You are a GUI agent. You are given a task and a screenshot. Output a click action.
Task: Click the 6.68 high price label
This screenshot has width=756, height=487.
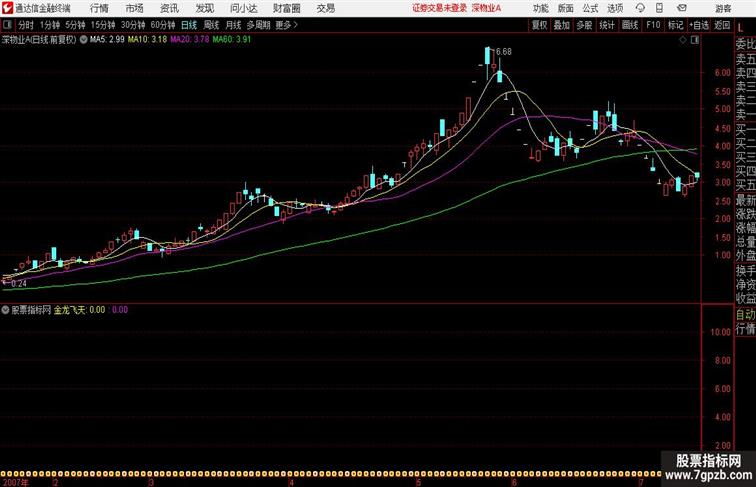click(503, 52)
